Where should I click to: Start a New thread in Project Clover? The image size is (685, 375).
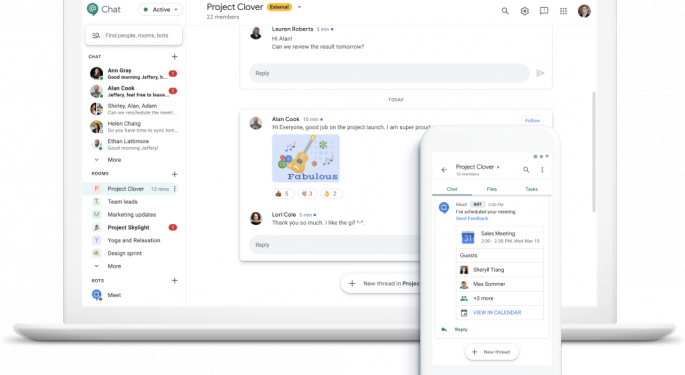(381, 284)
